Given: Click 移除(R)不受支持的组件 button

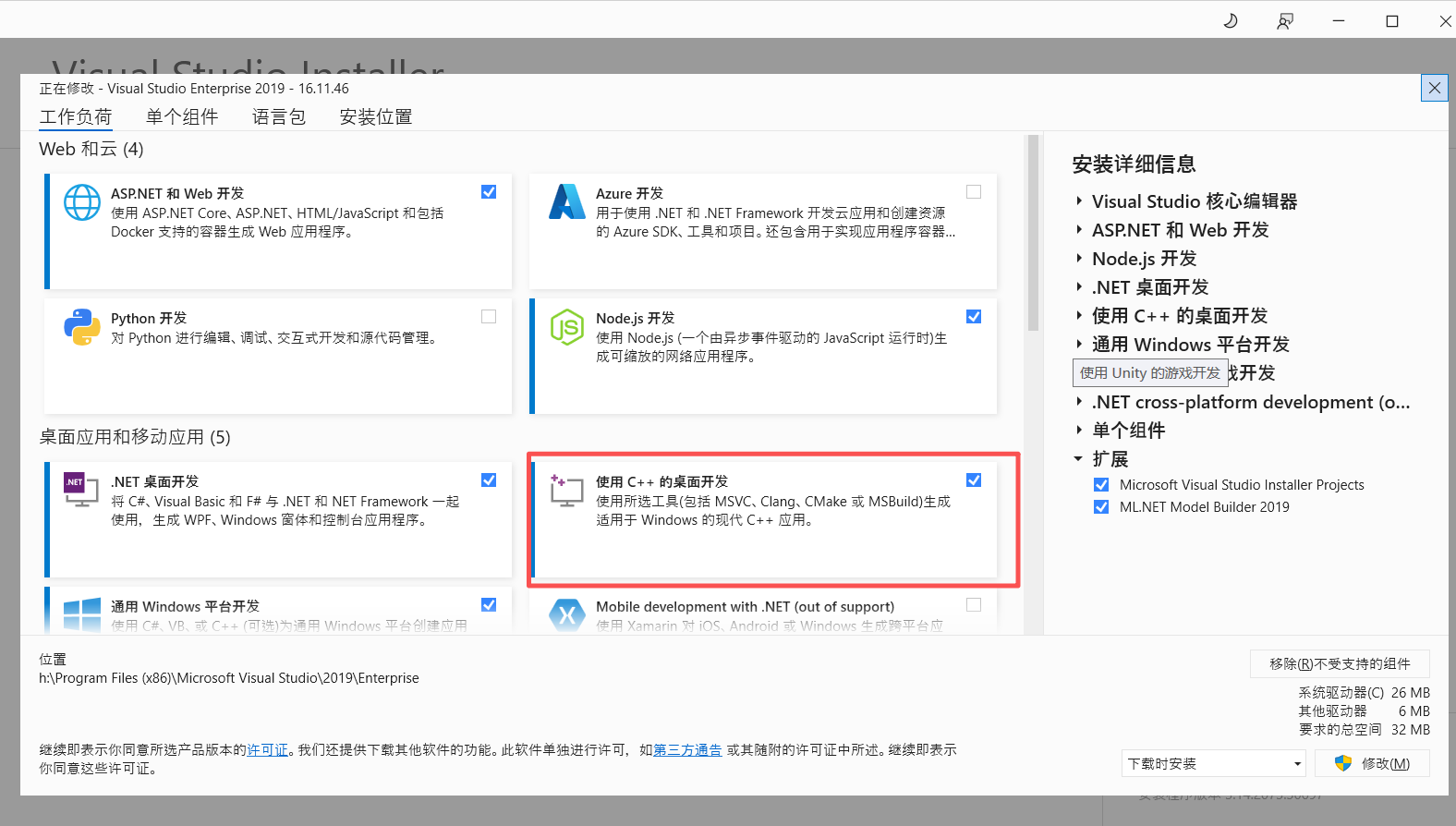Looking at the screenshot, I should pos(1340,663).
